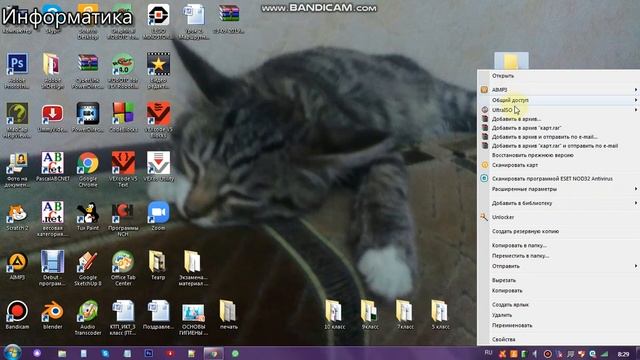Select the Театр folder
This screenshot has height=360, width=640.
pyautogui.click(x=158, y=266)
